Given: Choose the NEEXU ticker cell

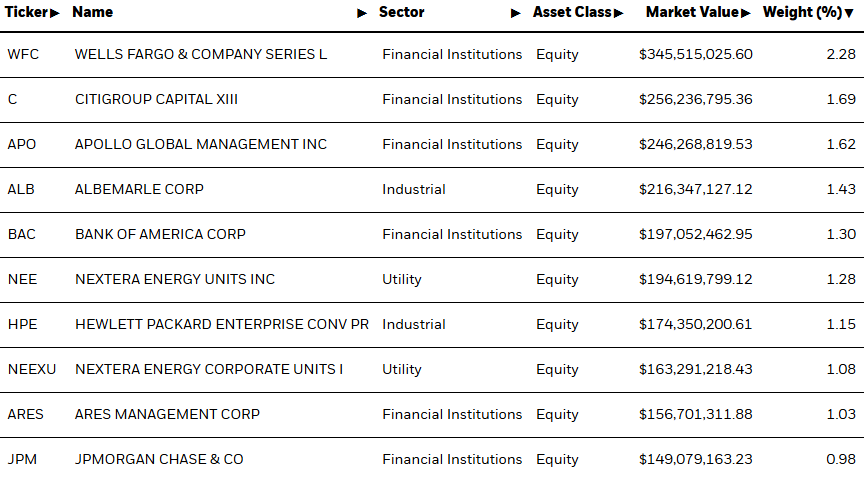Looking at the screenshot, I should (x=32, y=369).
